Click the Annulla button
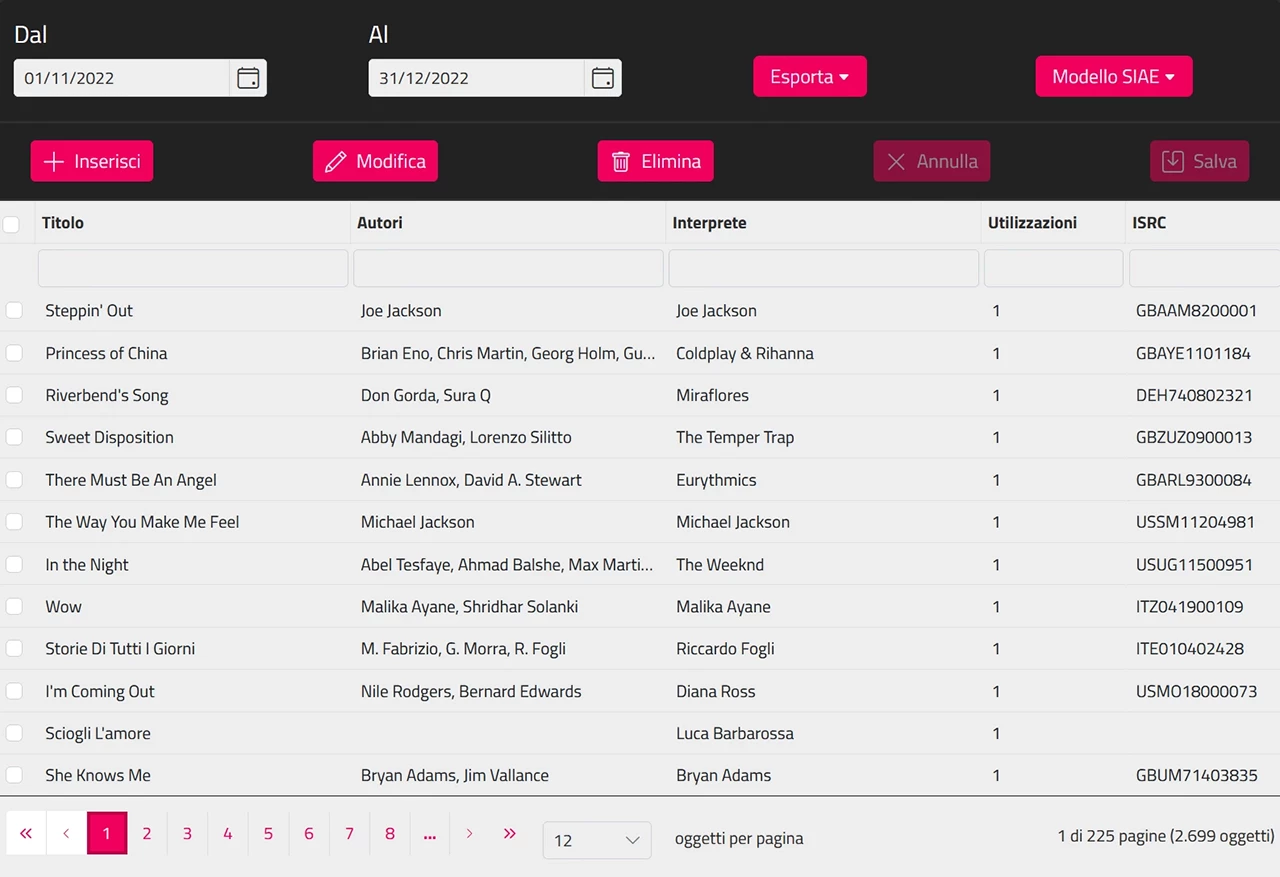The image size is (1280, 877). tap(932, 161)
